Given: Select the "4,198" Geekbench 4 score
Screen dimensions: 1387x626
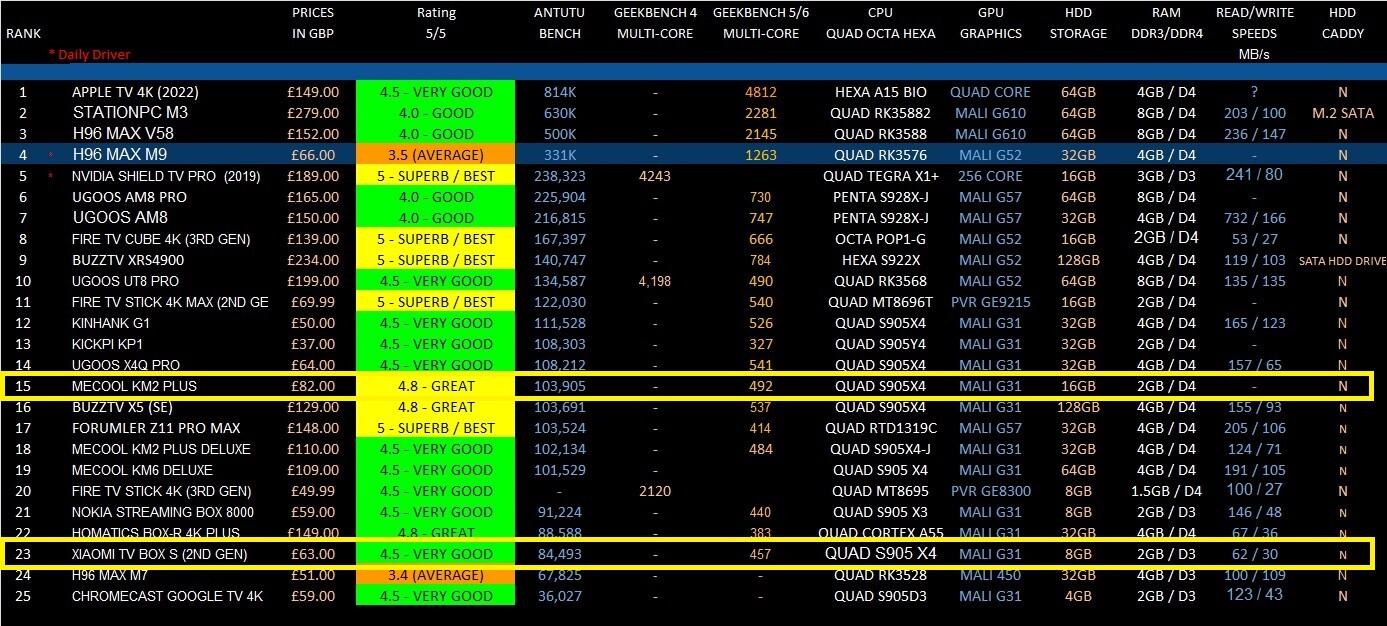Looking at the screenshot, I should [x=655, y=281].
